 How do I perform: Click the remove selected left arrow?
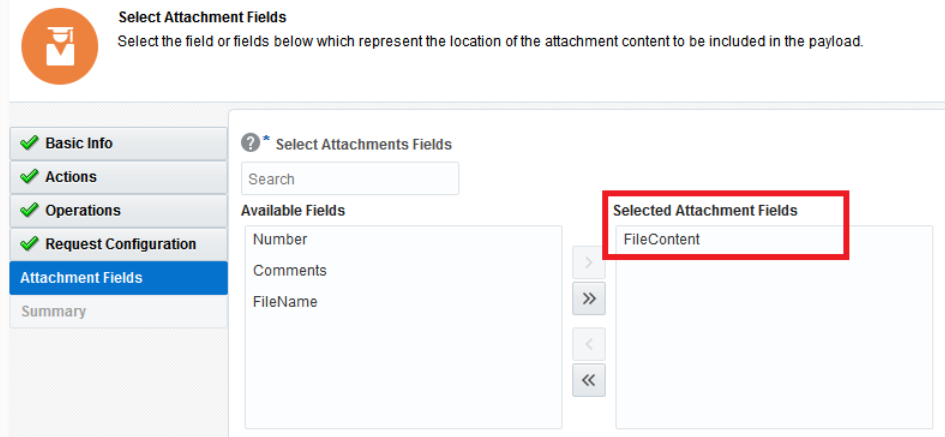point(588,345)
